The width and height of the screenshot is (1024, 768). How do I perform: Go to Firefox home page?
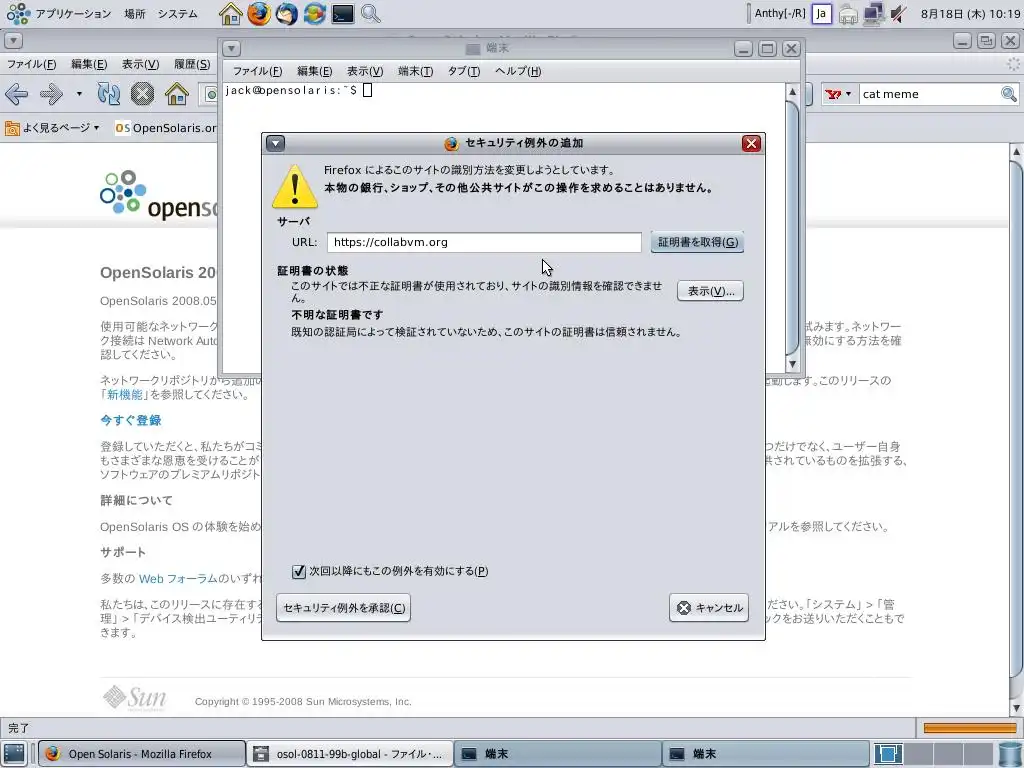click(x=176, y=94)
